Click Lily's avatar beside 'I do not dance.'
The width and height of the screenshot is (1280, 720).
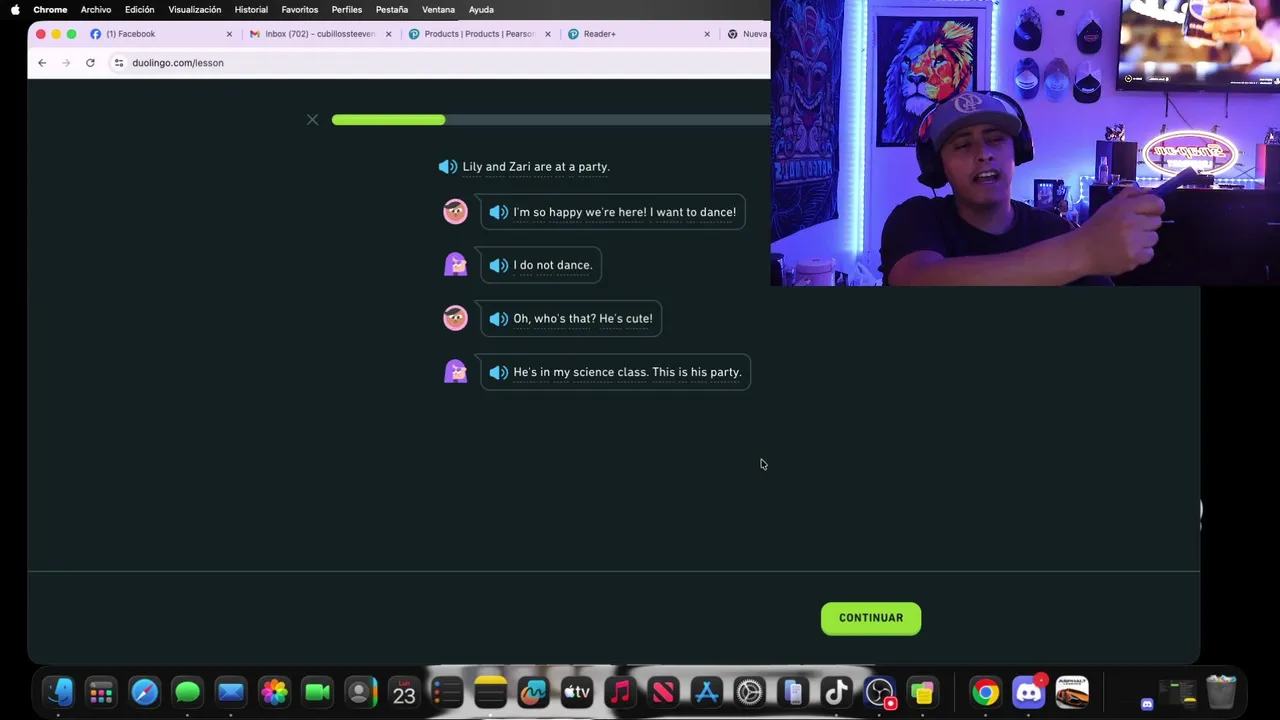click(455, 265)
